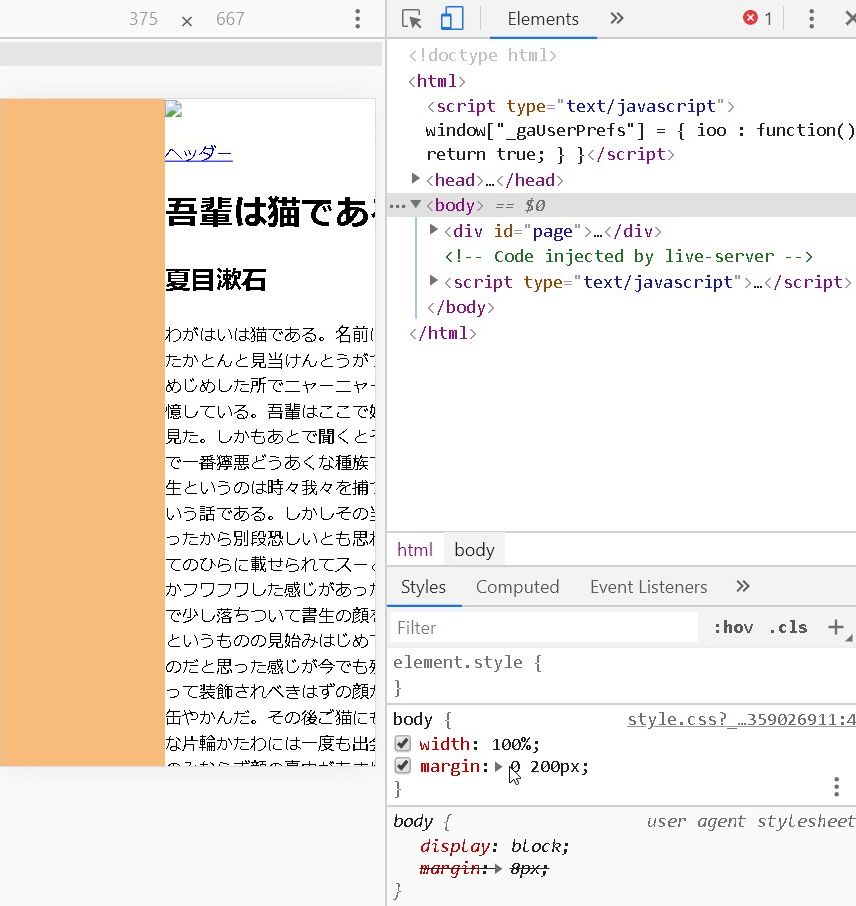Show more Styles pane tabs chevron
The image size is (856, 906).
coord(742,586)
